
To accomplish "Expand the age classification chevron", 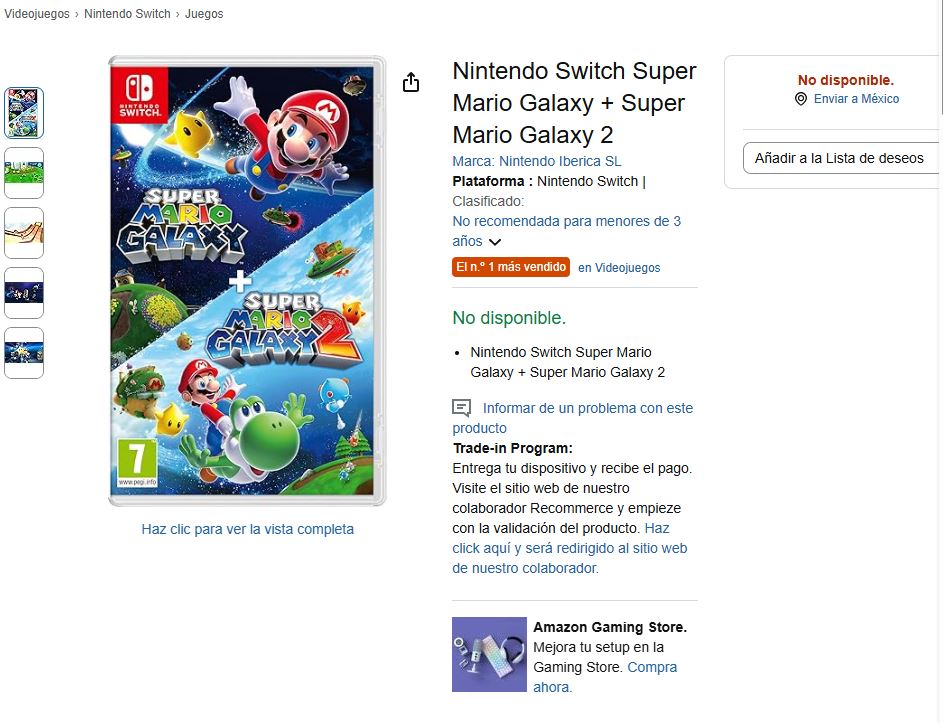I will 495,242.
